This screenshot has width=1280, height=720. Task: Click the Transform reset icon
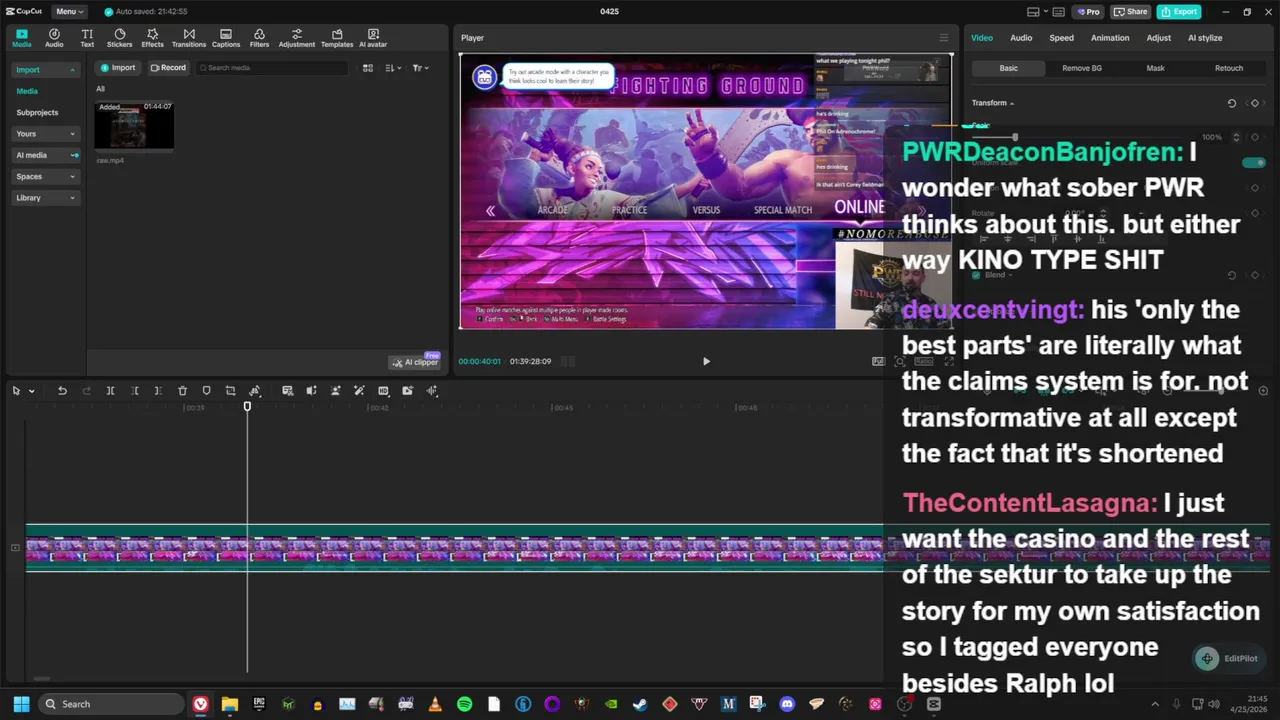pos(1231,103)
